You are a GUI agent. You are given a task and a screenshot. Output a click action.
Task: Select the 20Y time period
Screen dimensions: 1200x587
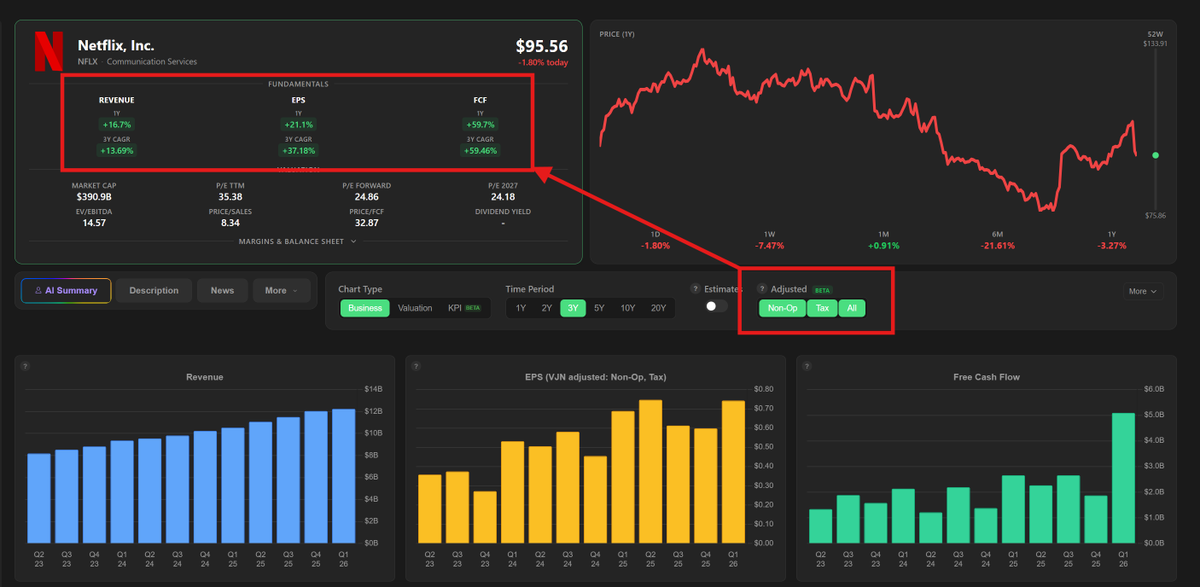pyautogui.click(x=658, y=308)
